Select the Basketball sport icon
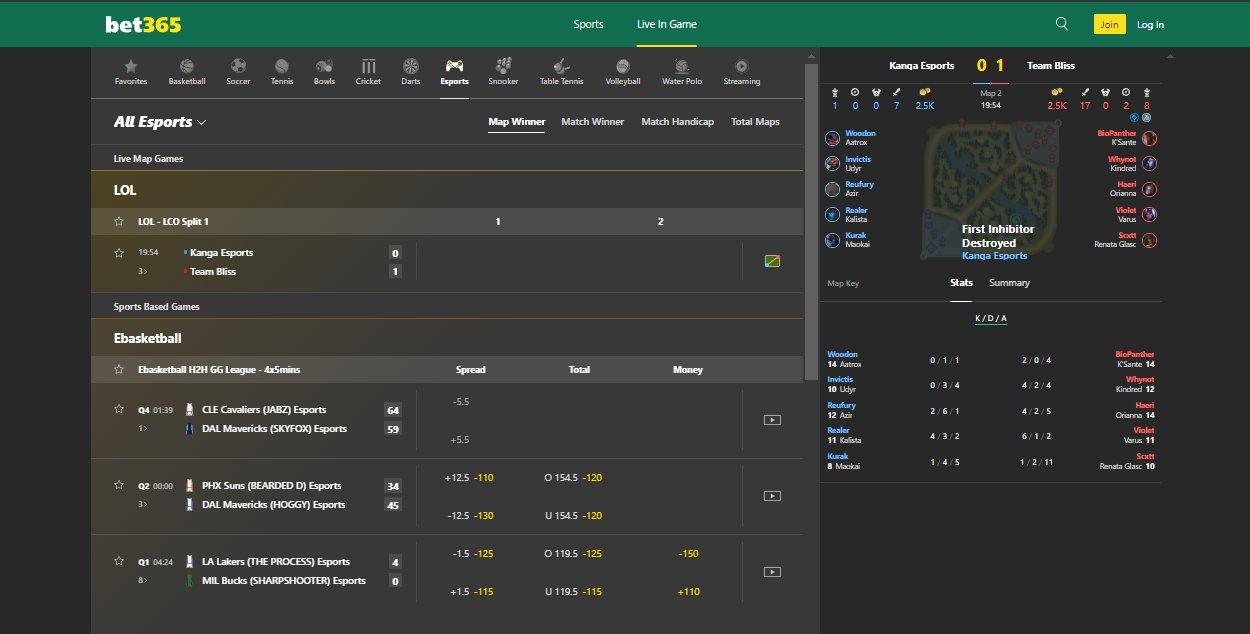Screen dimensions: 1250x634 tap(187, 71)
